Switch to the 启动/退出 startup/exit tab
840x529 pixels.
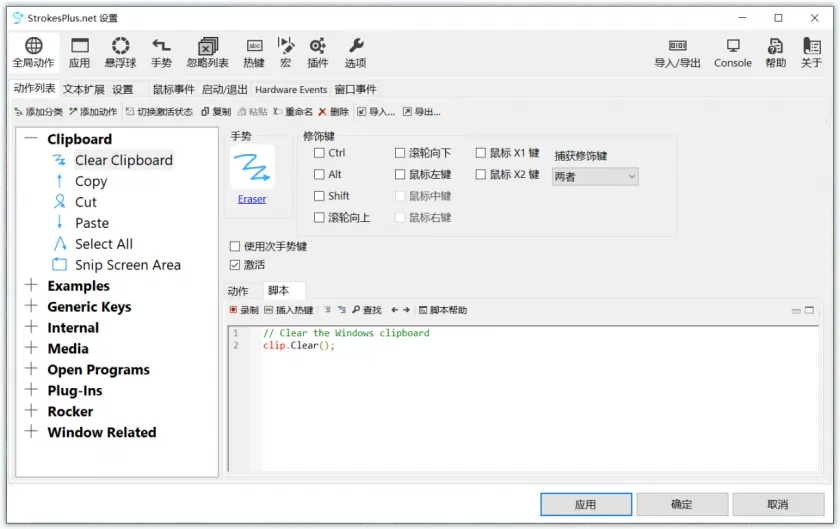tap(224, 89)
